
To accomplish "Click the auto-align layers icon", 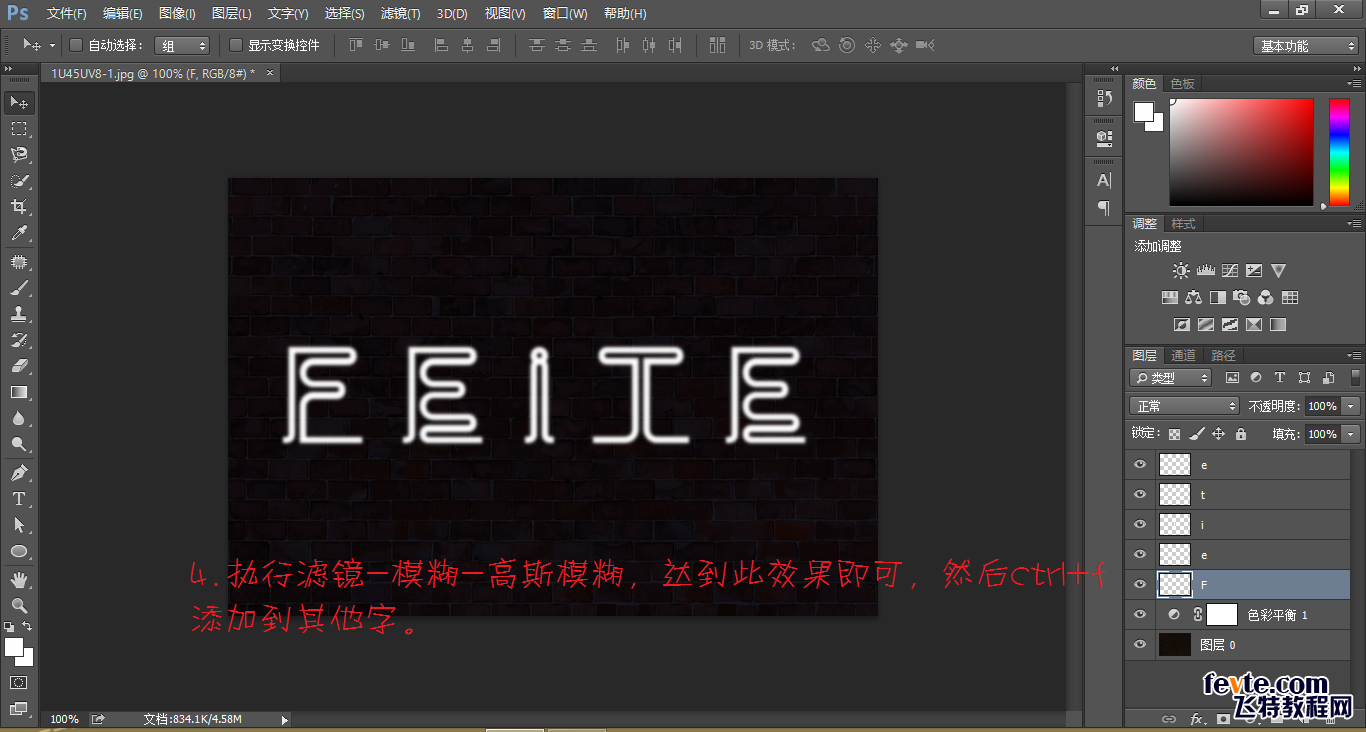I will point(717,45).
